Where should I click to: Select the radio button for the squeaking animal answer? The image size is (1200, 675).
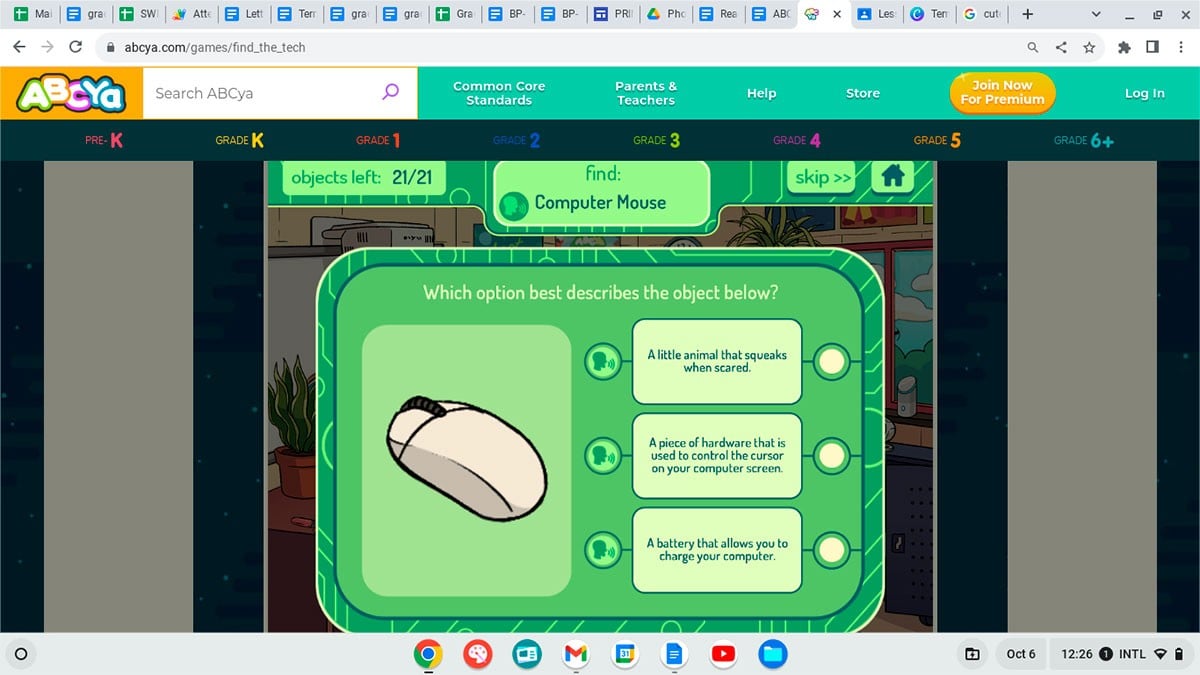coord(831,362)
